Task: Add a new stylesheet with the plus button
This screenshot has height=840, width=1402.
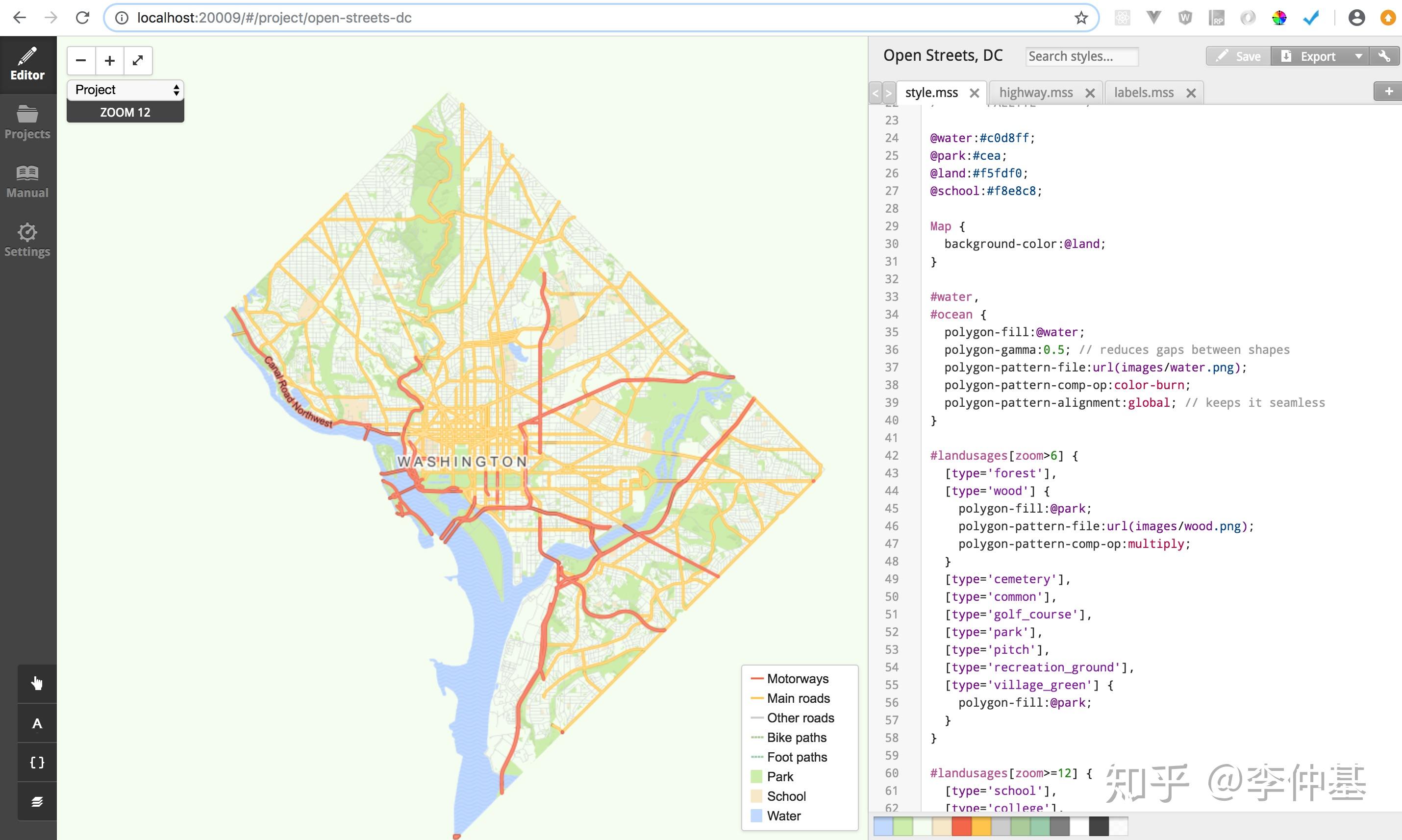Action: (1388, 91)
